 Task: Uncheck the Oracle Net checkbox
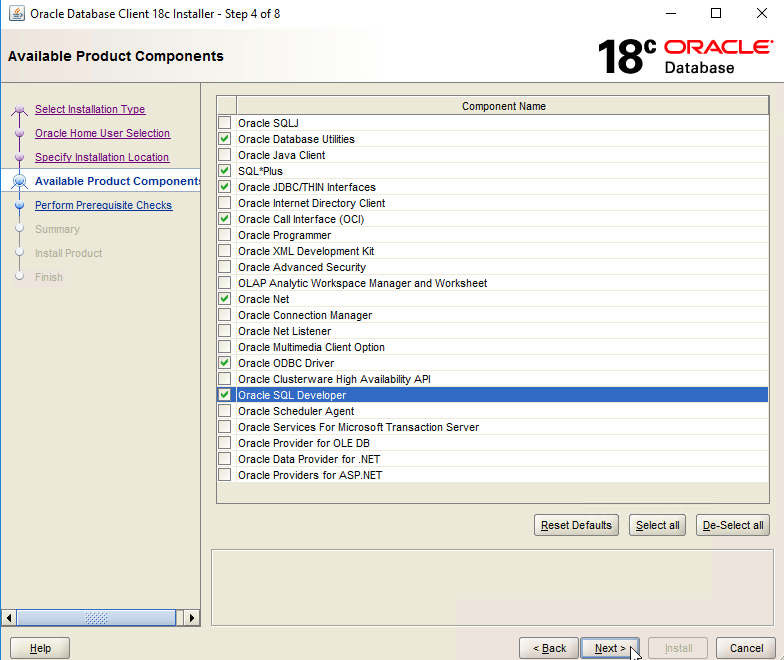(x=224, y=298)
